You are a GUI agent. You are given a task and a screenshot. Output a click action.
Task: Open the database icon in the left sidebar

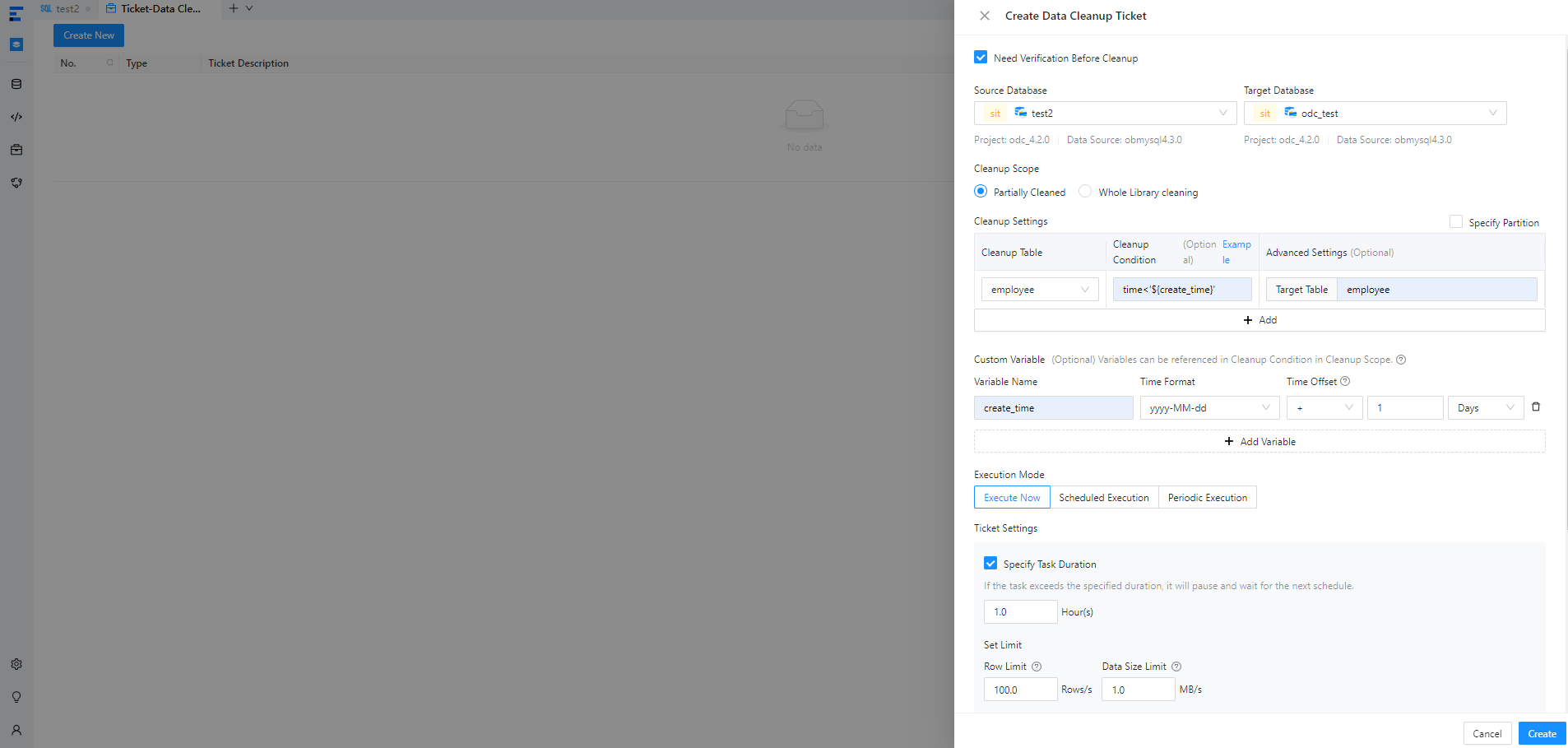tap(16, 84)
